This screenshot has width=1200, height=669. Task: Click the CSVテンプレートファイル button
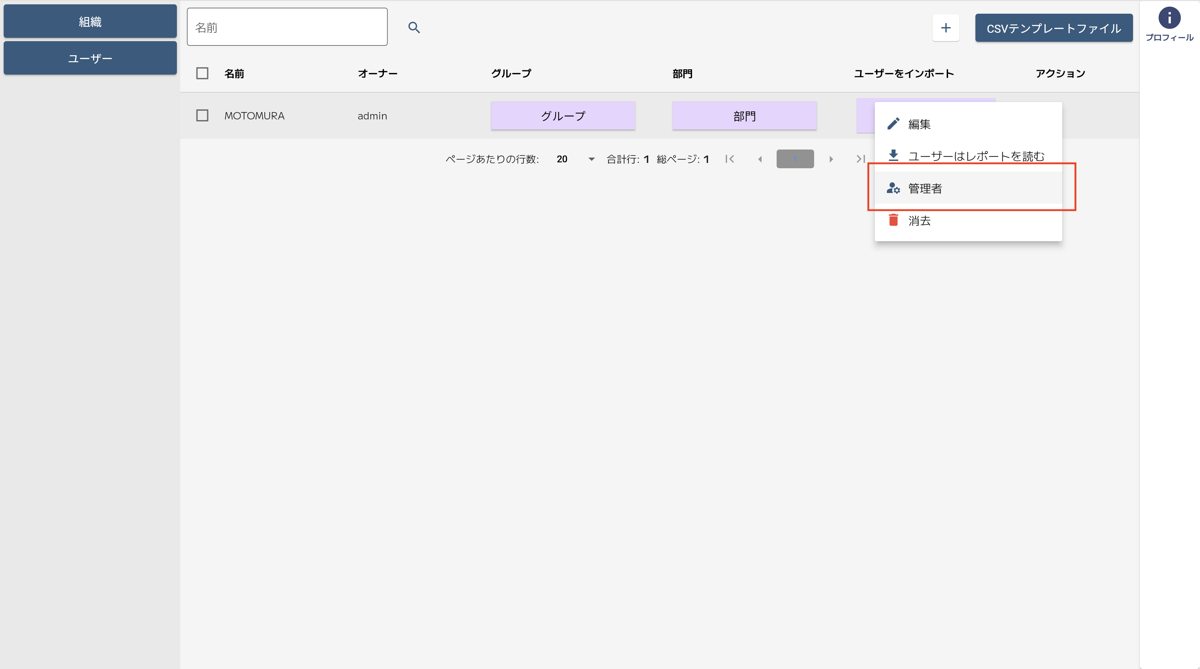[1053, 28]
